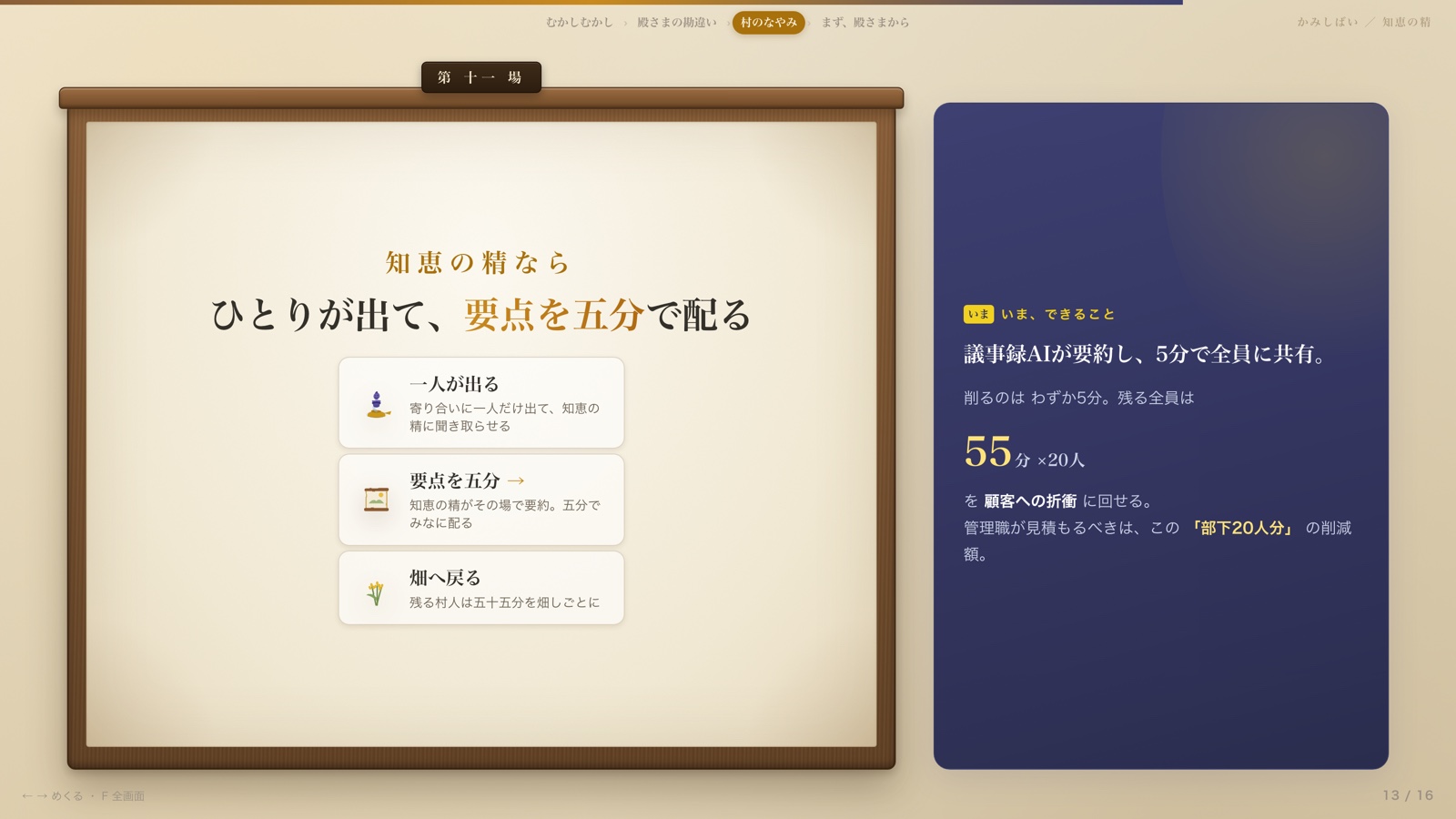Click the 13 / 16 slide counter
Viewport: 1456px width, 819px height.
point(1408,795)
